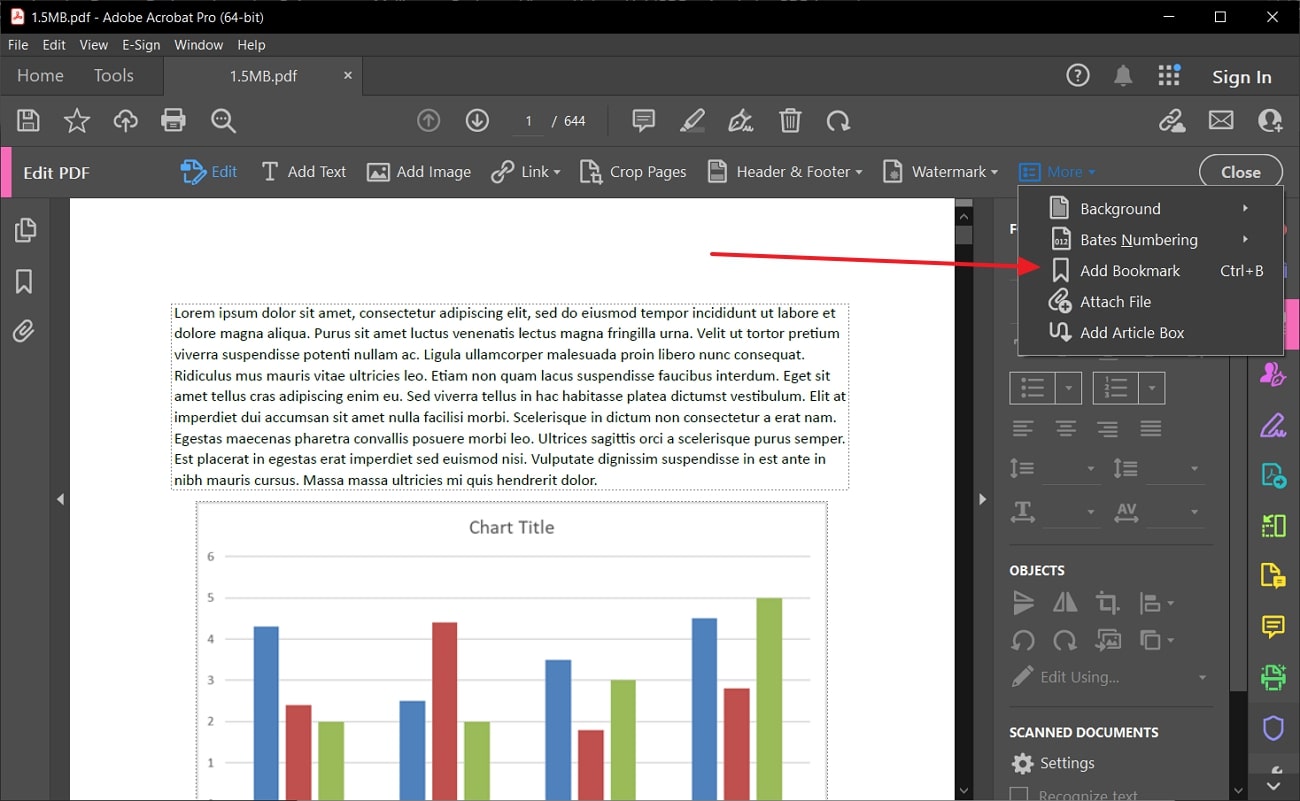Click the Sign In link
This screenshot has width=1300, height=801.
(x=1241, y=77)
